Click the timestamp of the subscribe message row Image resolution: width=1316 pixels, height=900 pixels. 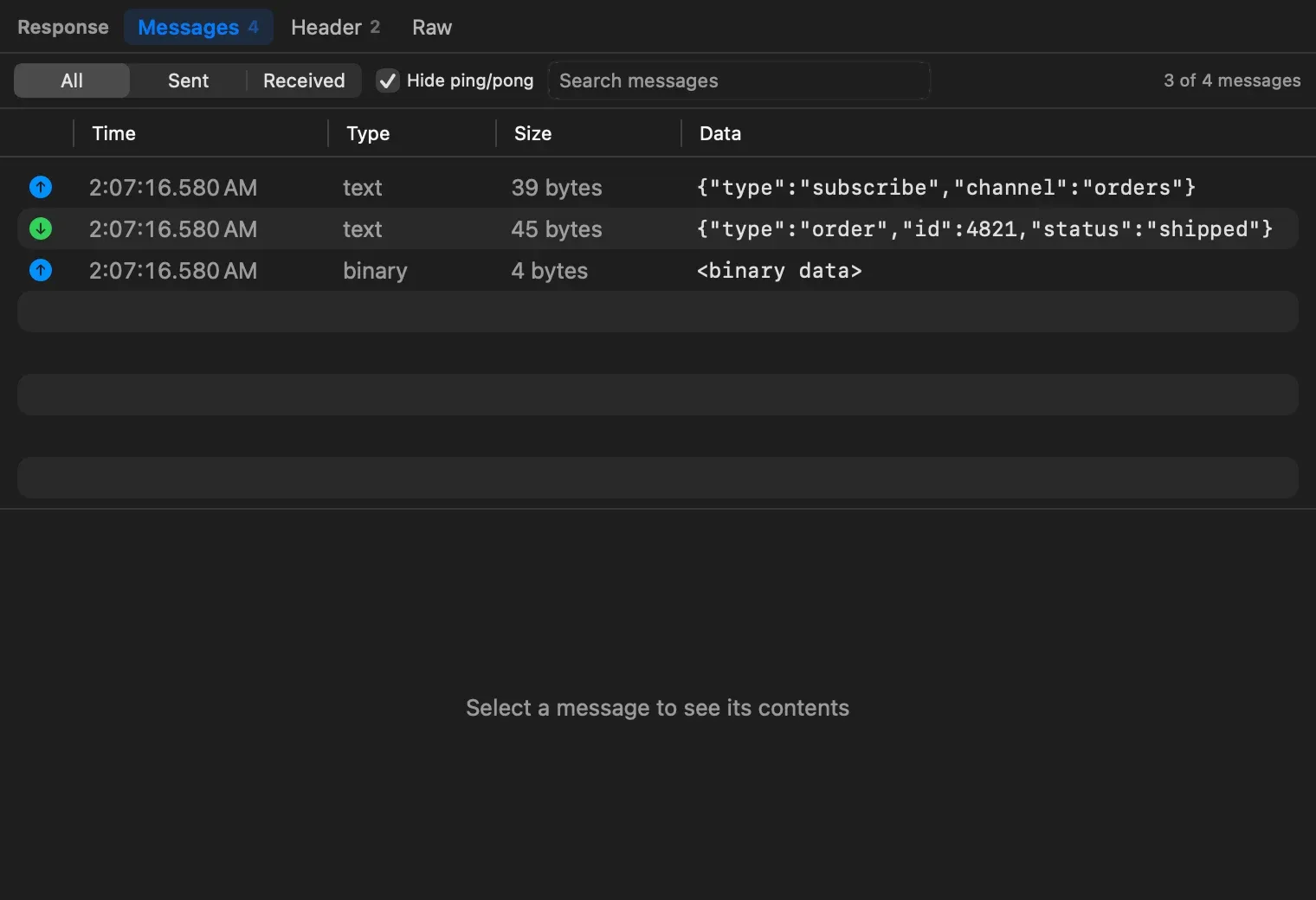pyautogui.click(x=173, y=187)
